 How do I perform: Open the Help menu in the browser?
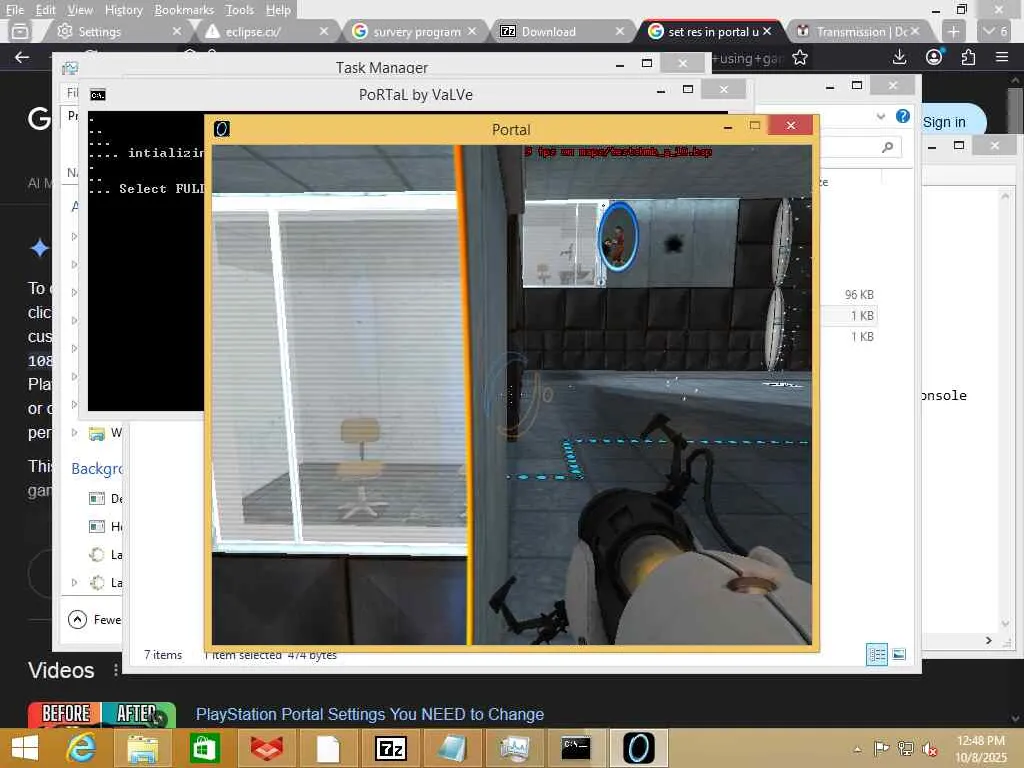278,10
